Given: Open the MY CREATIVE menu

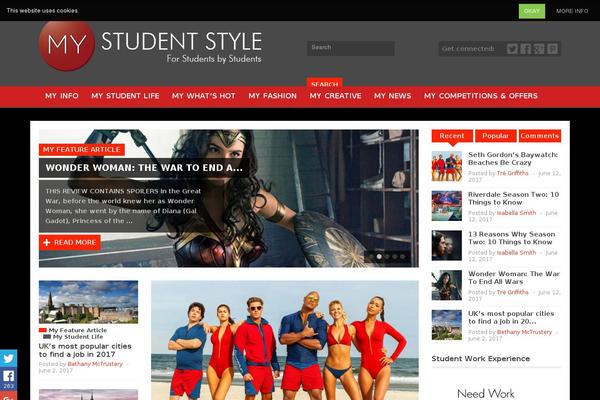Looking at the screenshot, I should pos(335,96).
